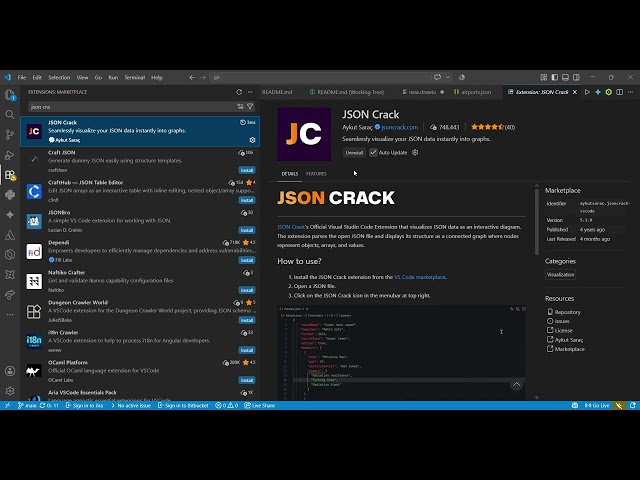Open the main branch indicator in status bar
Image resolution: width=640 pixels, height=480 pixels.
[27, 406]
